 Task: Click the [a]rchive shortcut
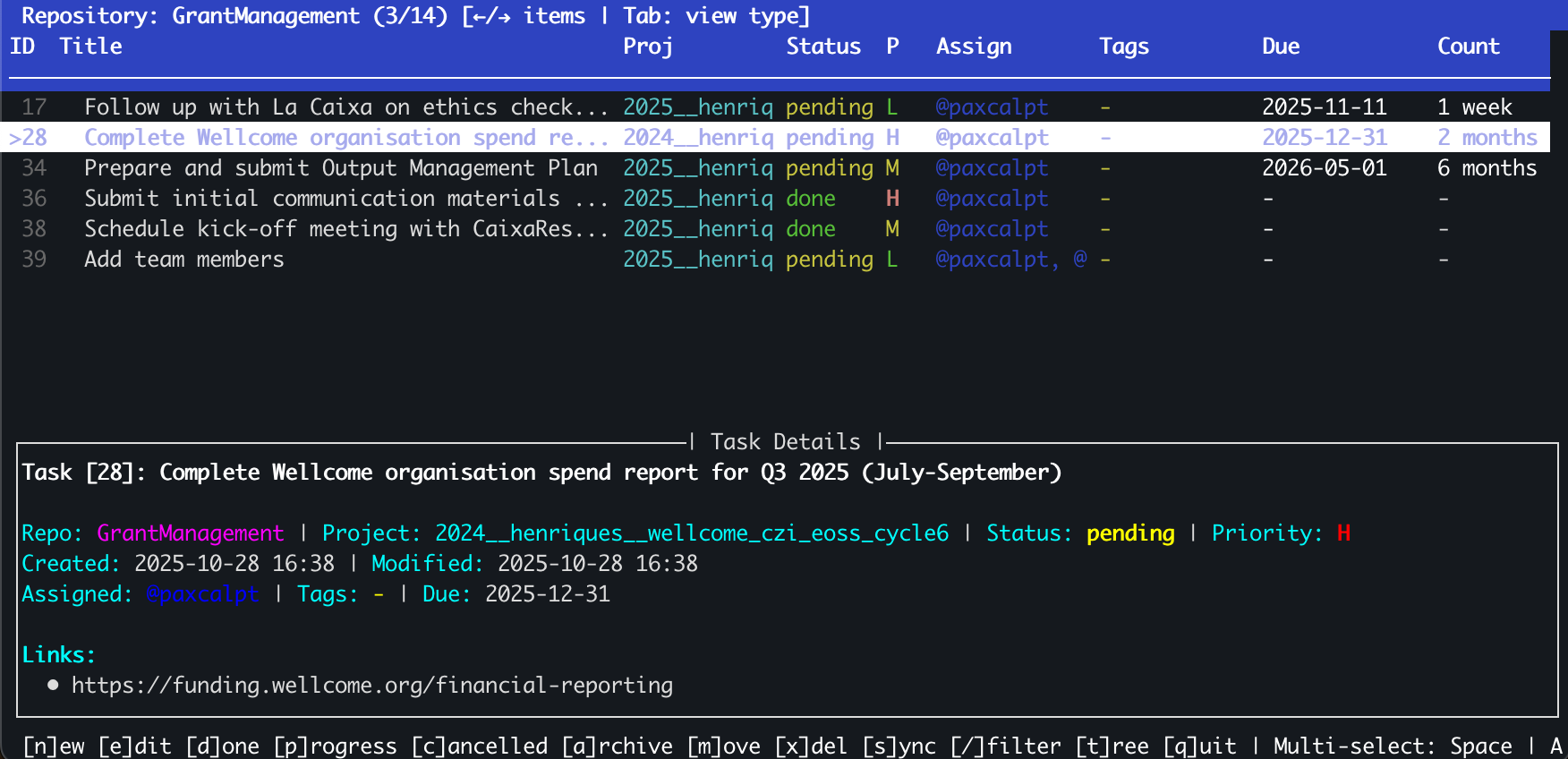click(618, 746)
